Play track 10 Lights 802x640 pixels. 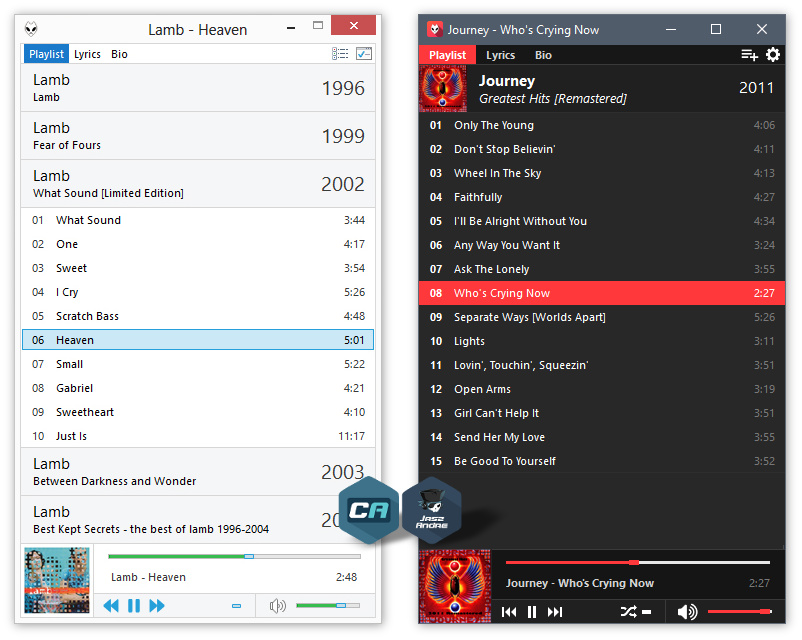point(602,341)
